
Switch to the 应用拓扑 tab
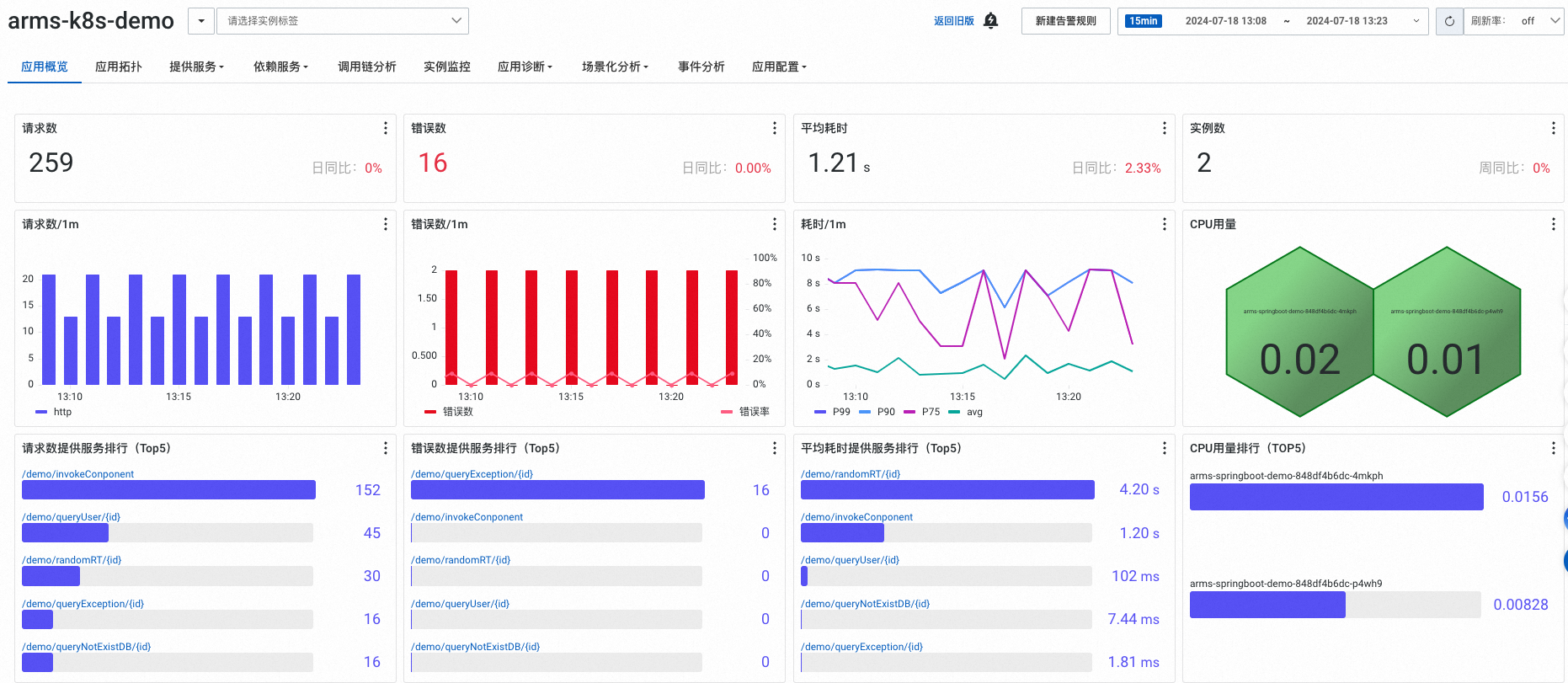coord(119,67)
